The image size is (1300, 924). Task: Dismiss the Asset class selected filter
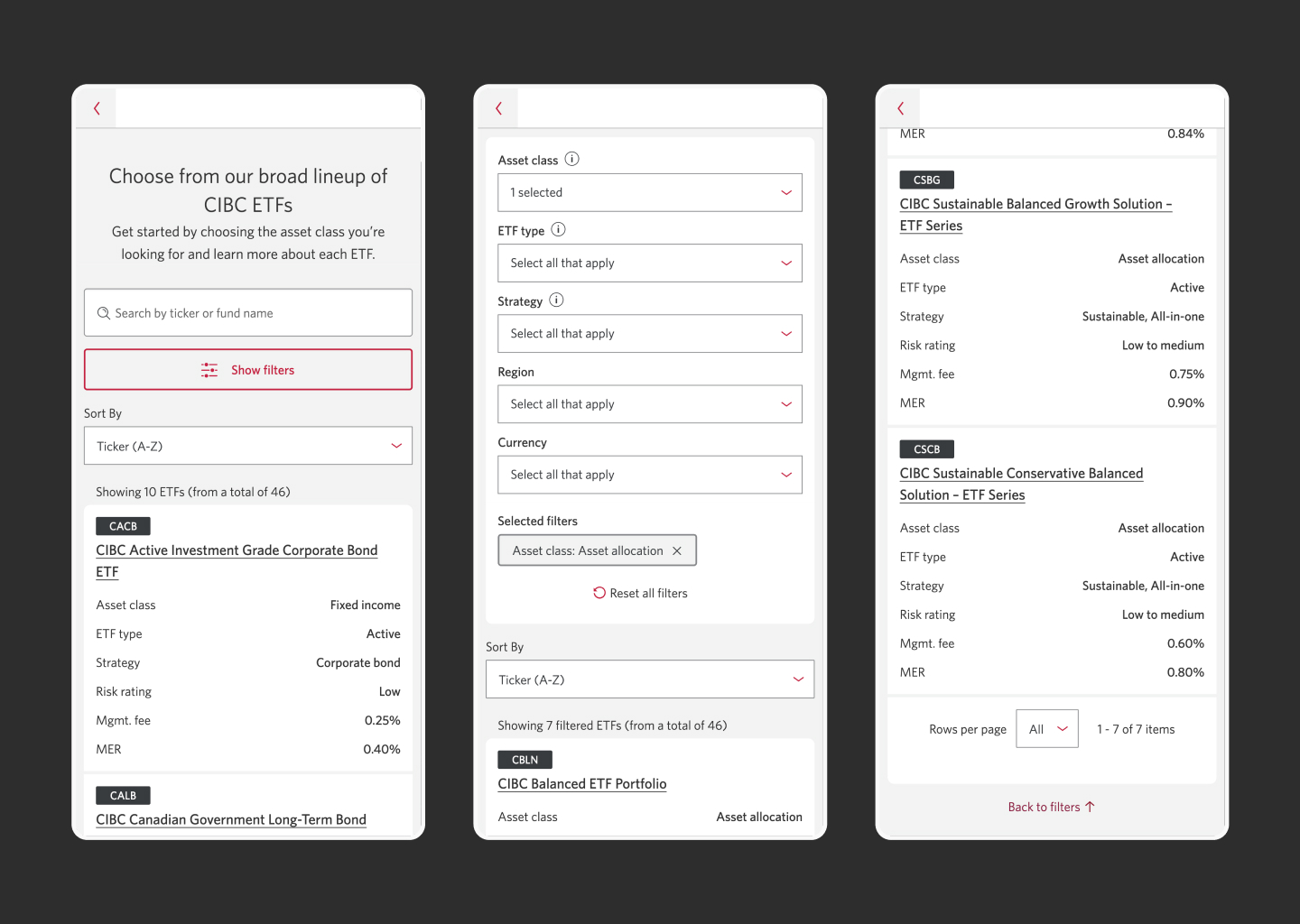click(677, 550)
